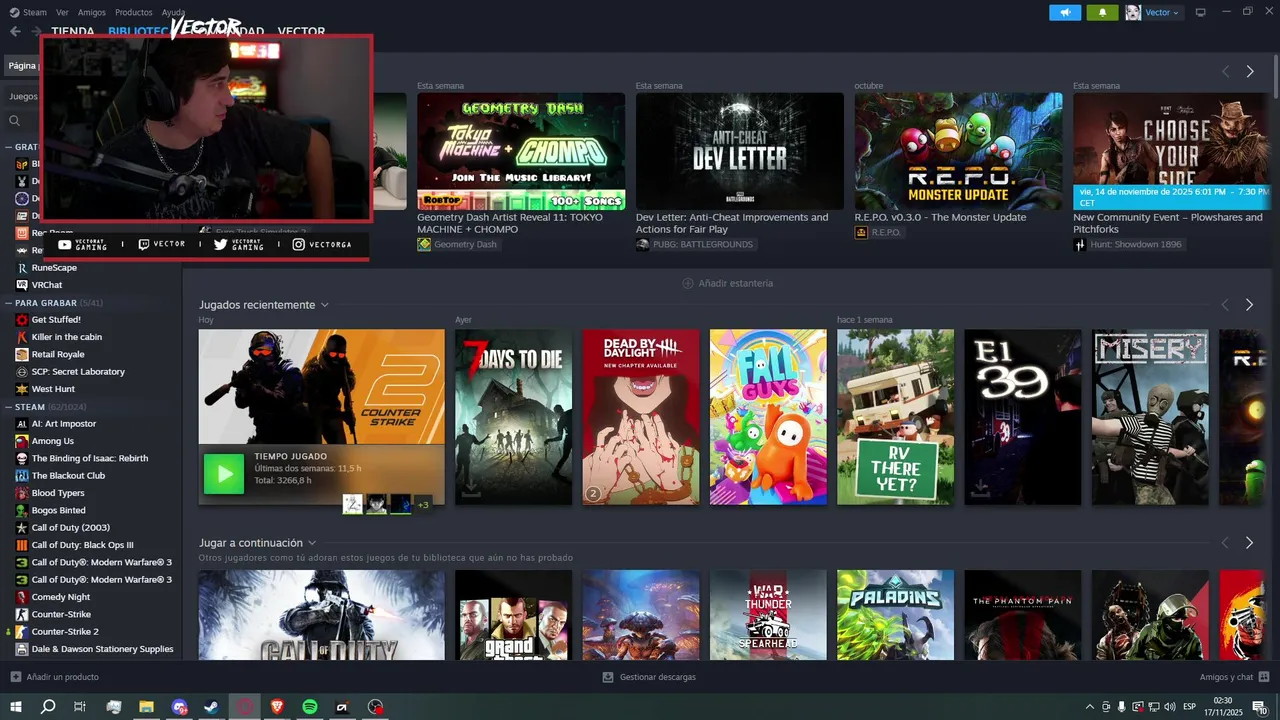Image resolution: width=1280 pixels, height=720 pixels.
Task: Open the Ver menu
Action: [x=62, y=12]
